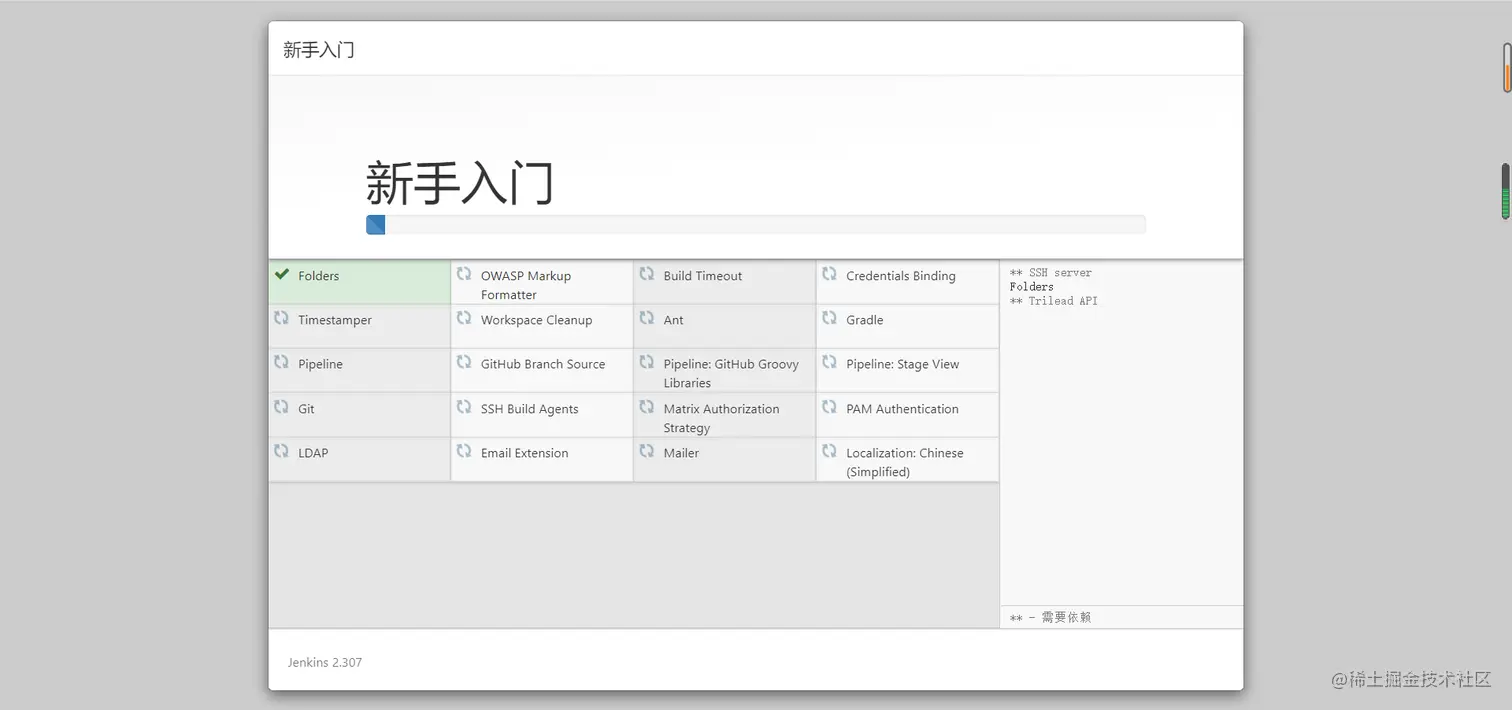Click the '** - 需要依赖' legend text

click(1050, 618)
